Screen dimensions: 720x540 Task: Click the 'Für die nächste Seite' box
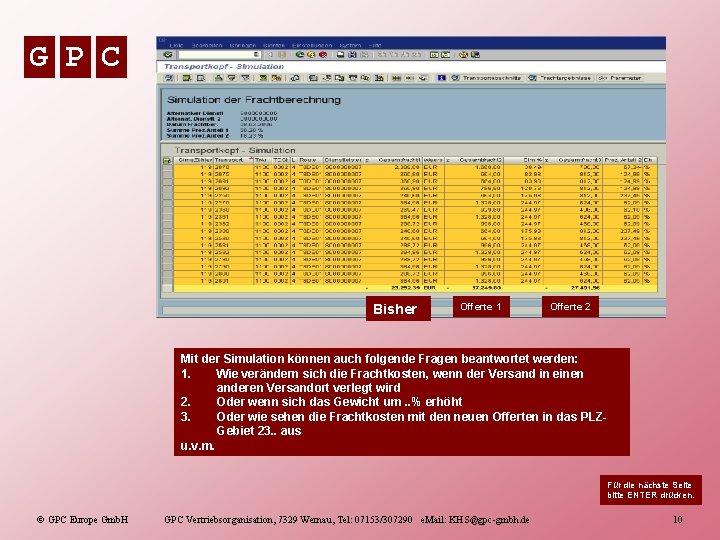coord(651,490)
